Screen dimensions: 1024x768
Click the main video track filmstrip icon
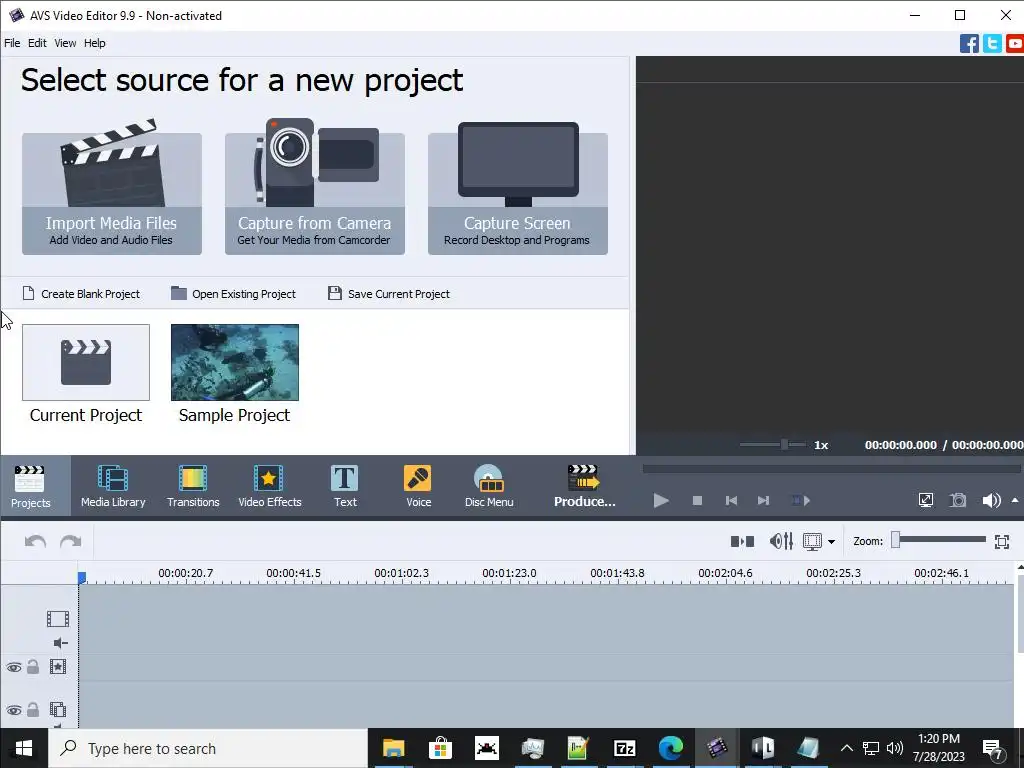[58, 618]
